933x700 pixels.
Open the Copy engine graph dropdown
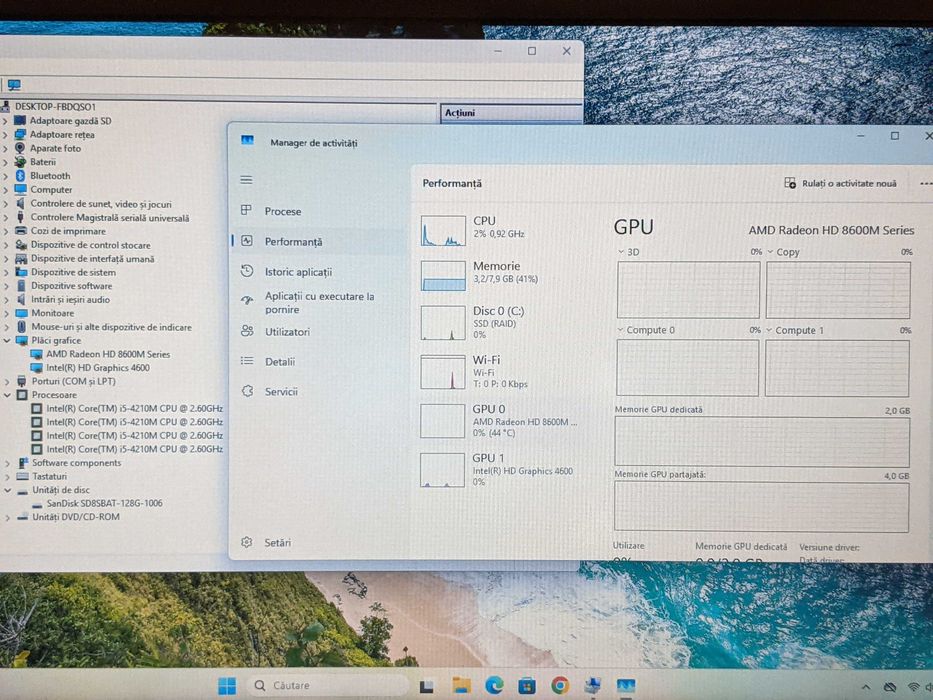[x=771, y=252]
